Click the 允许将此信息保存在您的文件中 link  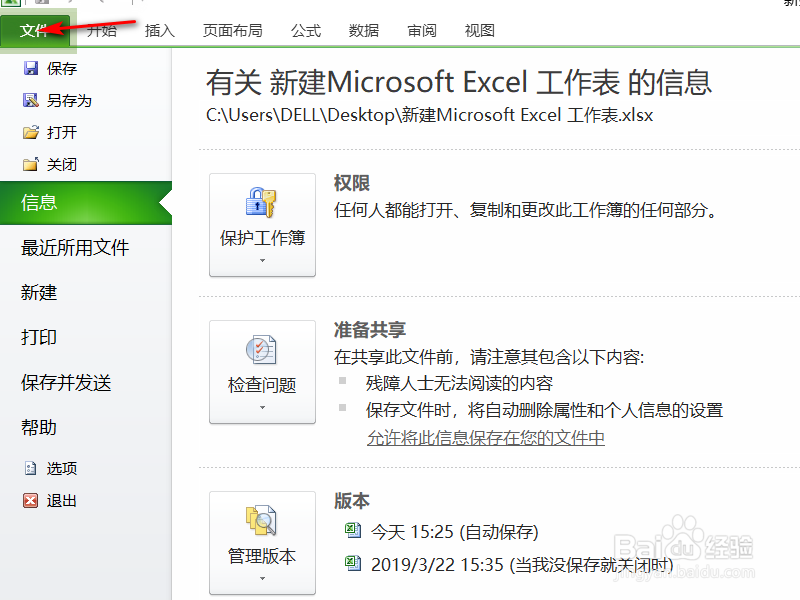(x=486, y=438)
